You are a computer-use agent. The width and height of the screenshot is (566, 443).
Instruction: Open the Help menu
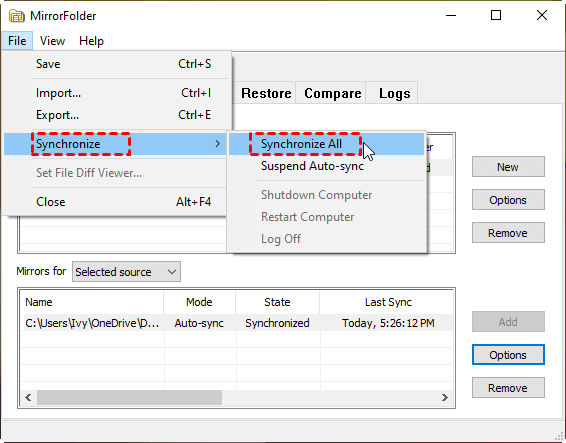coord(91,41)
